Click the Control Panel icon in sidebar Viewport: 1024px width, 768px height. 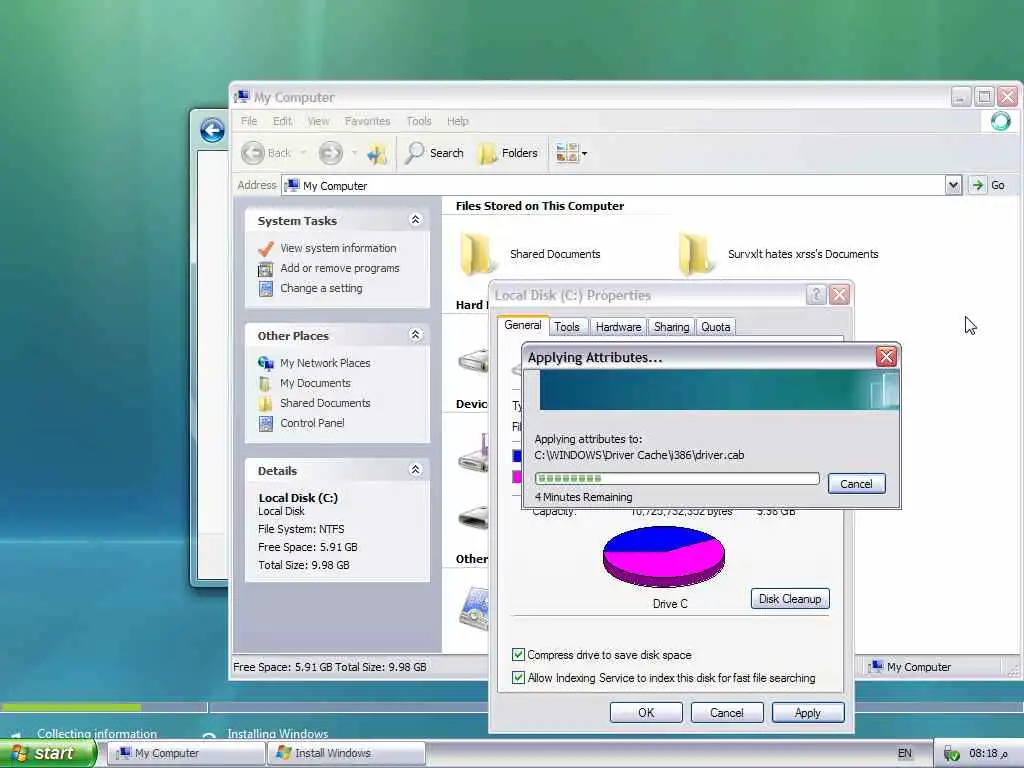click(265, 424)
